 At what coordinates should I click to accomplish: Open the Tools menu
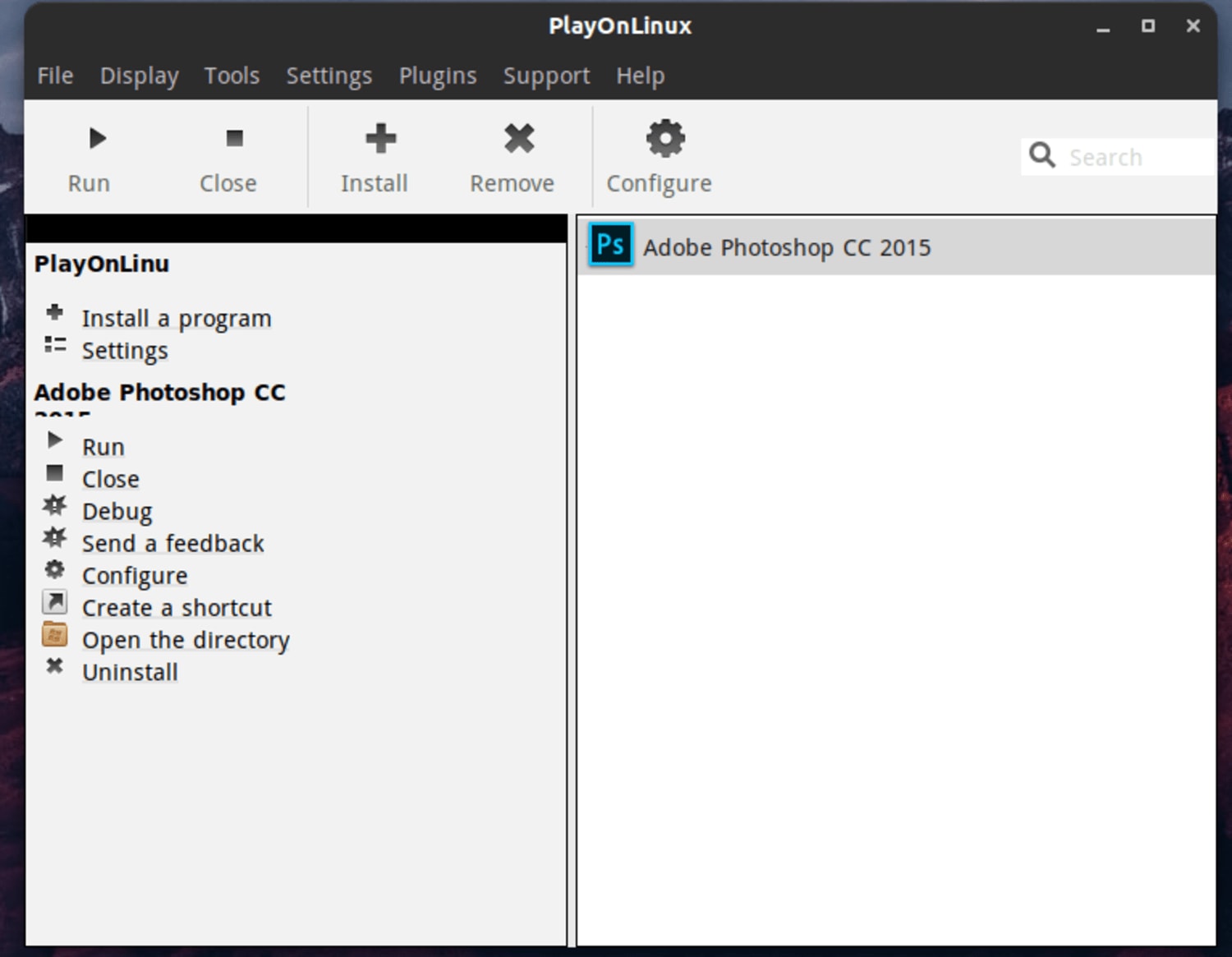tap(232, 76)
